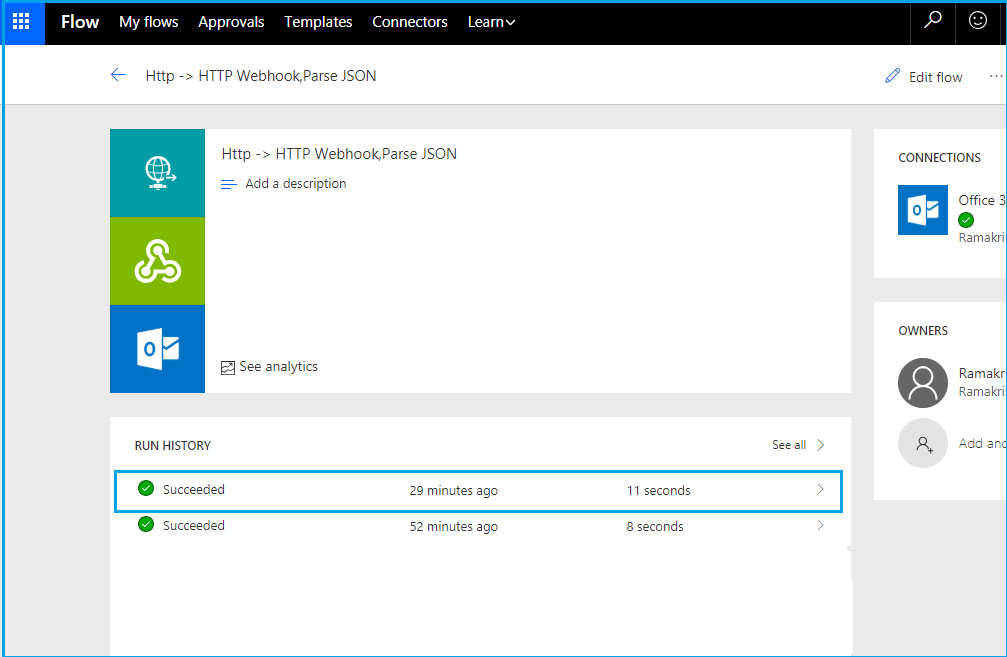
Task: Click the CONNECTIONS heading
Action: pos(939,158)
